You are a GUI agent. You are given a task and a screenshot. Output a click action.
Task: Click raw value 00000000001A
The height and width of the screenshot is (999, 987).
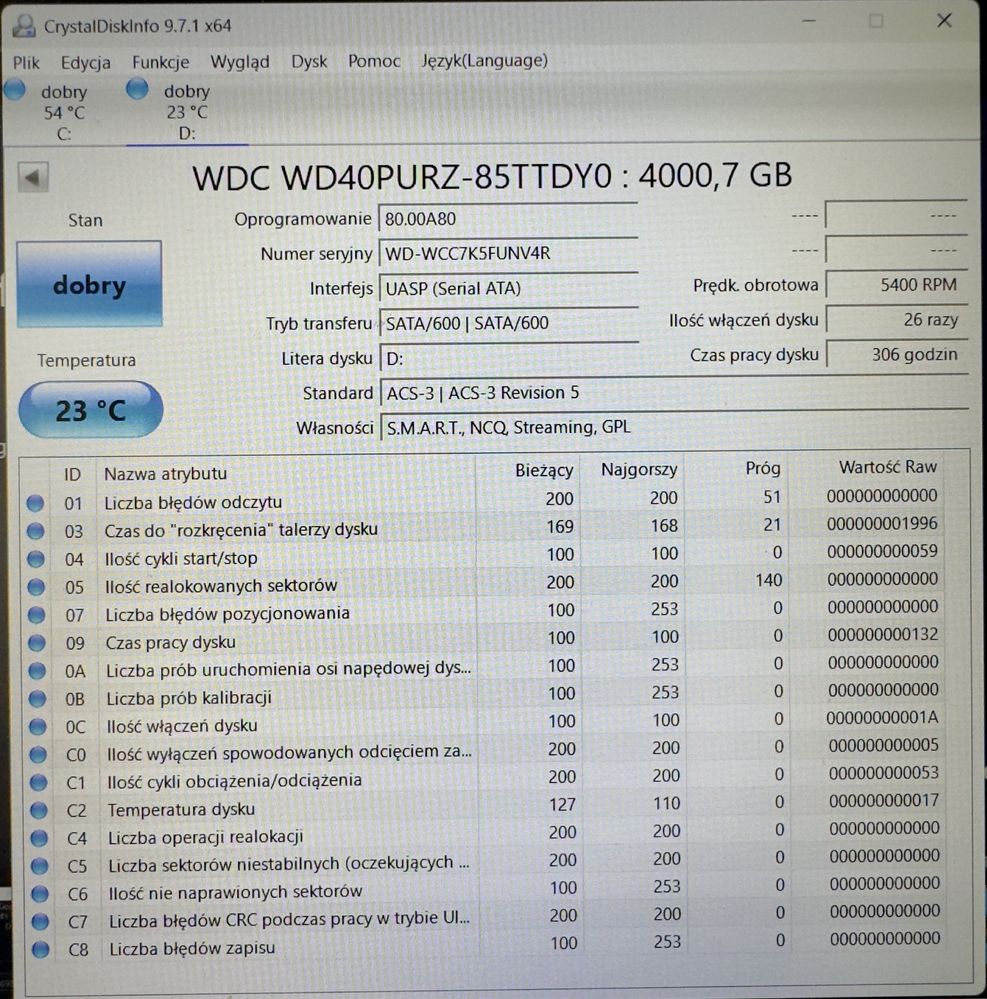883,718
